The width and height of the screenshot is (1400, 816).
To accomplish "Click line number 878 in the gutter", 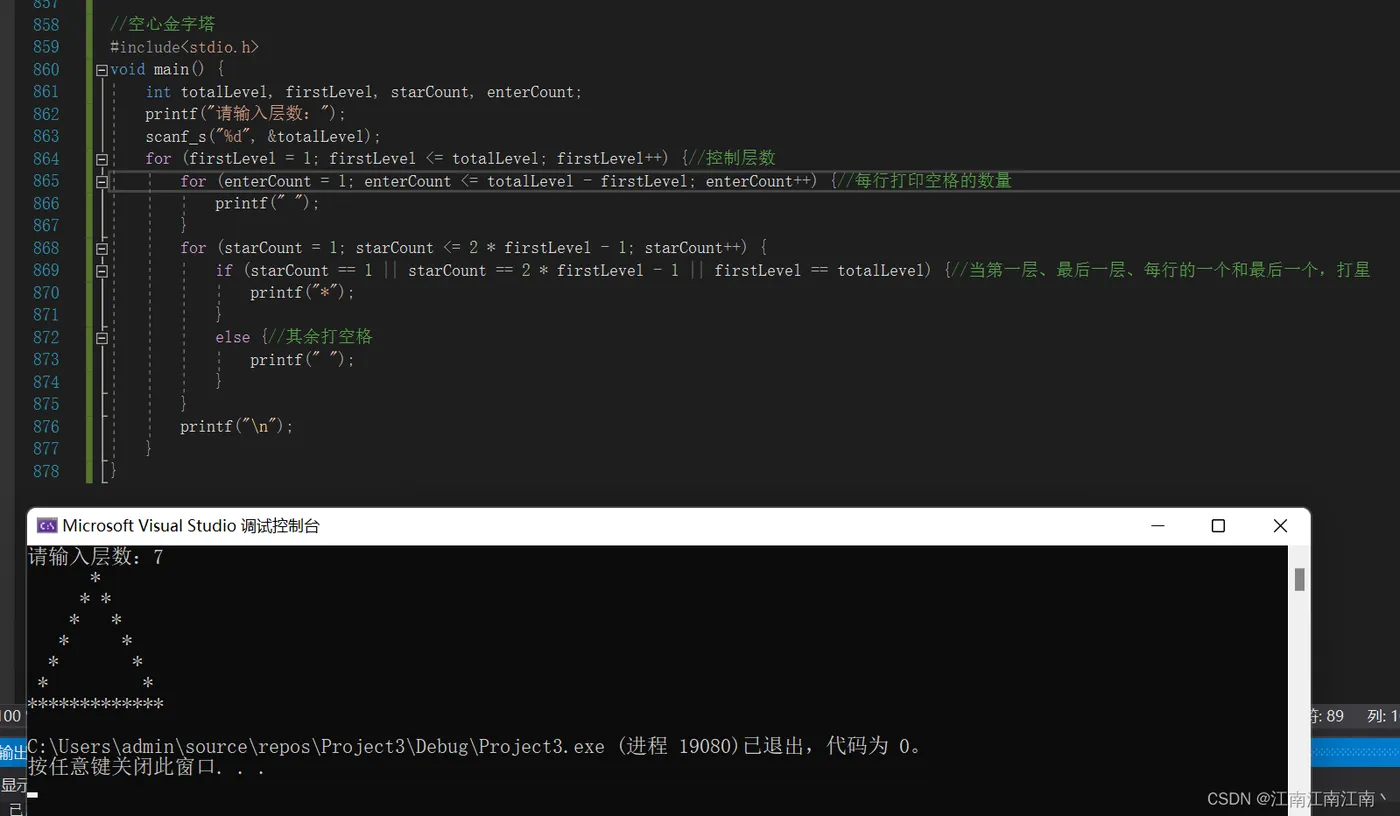I will click(46, 471).
